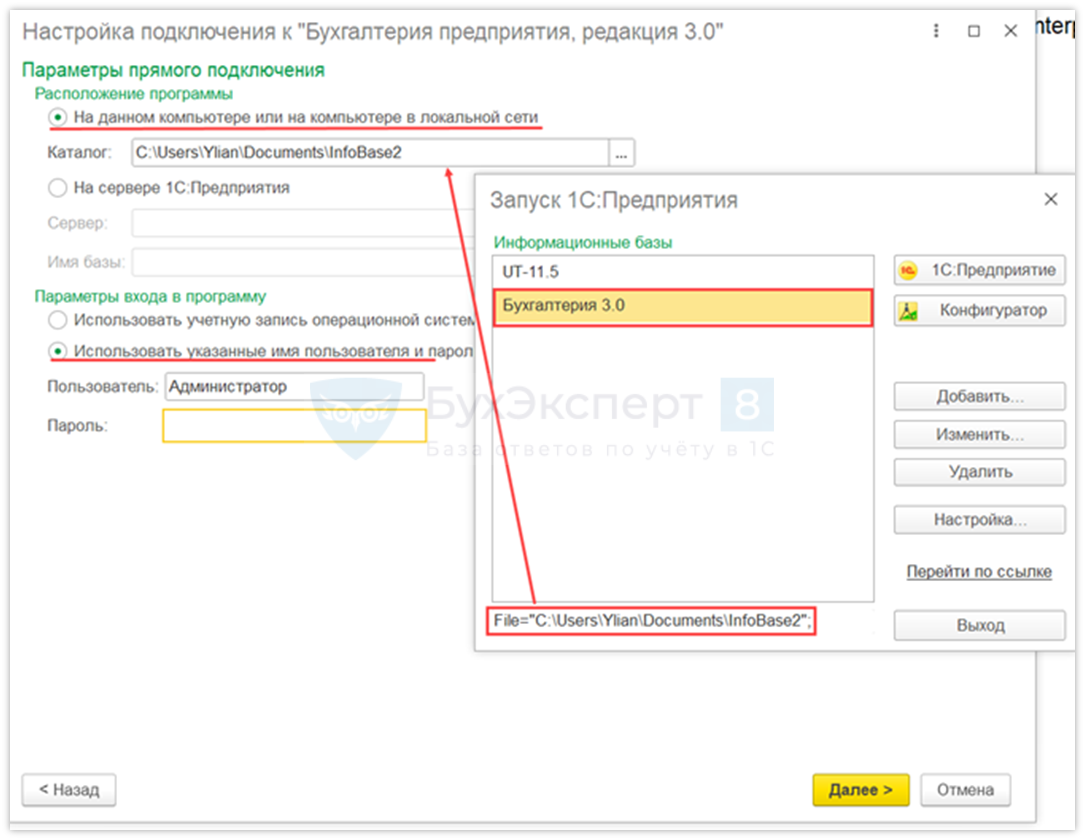The height and width of the screenshot is (840, 1085).
Task: Close the connection settings window
Action: click(x=1010, y=31)
